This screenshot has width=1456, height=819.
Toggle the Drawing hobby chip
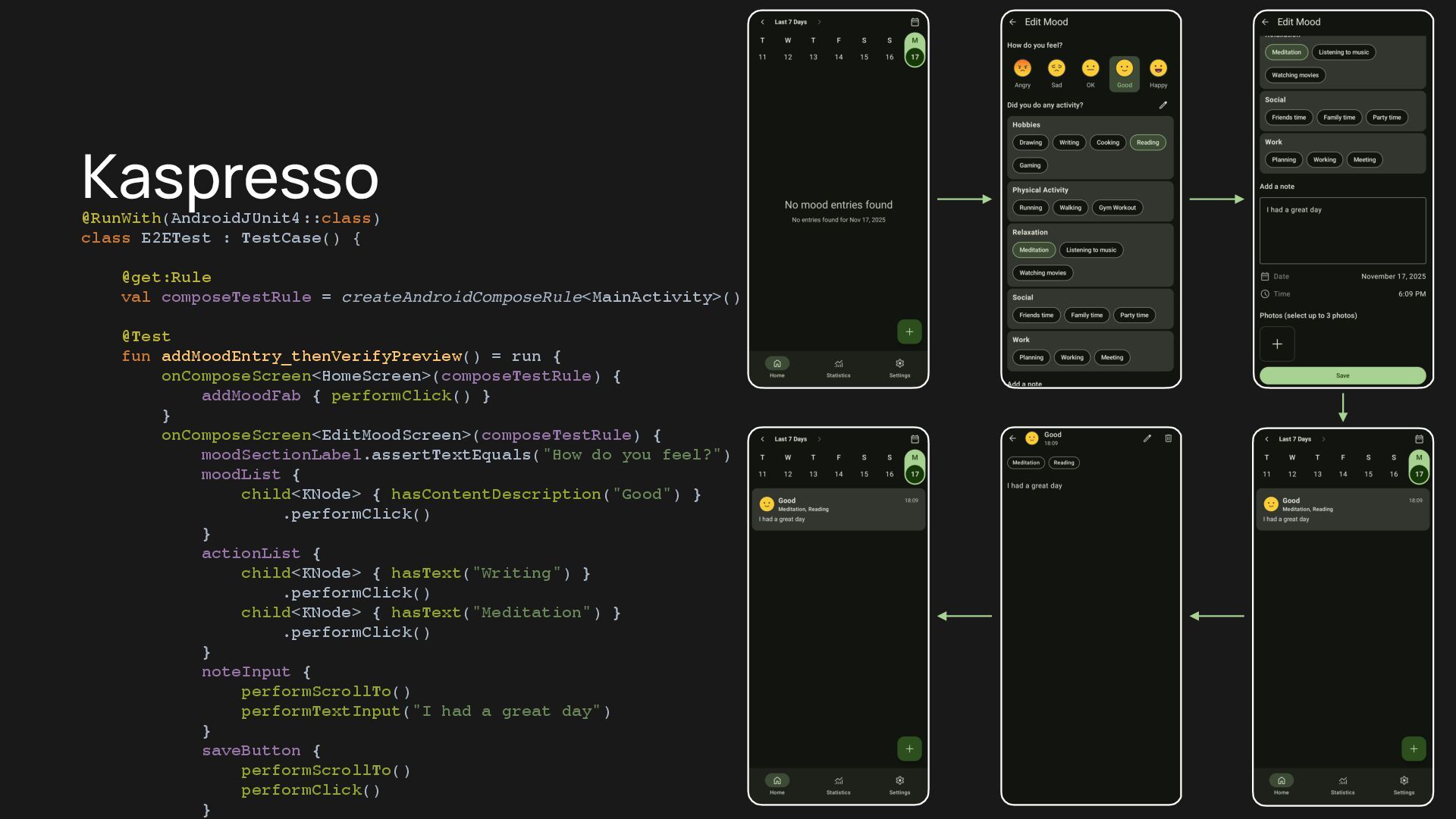coord(1030,143)
